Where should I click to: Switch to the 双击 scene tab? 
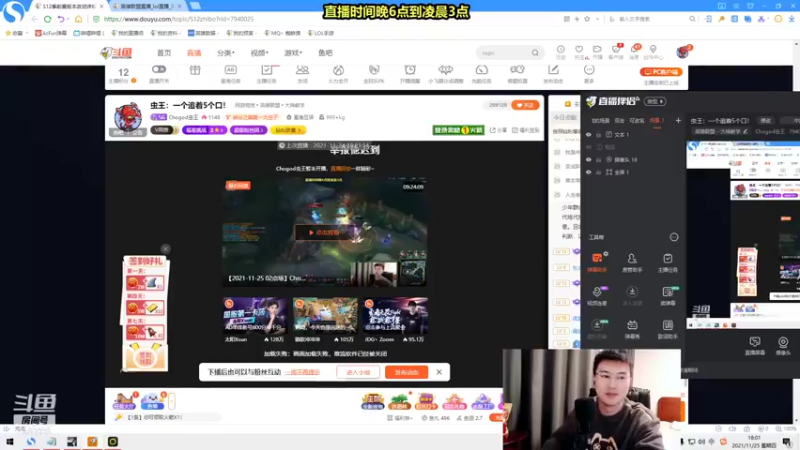(619, 121)
